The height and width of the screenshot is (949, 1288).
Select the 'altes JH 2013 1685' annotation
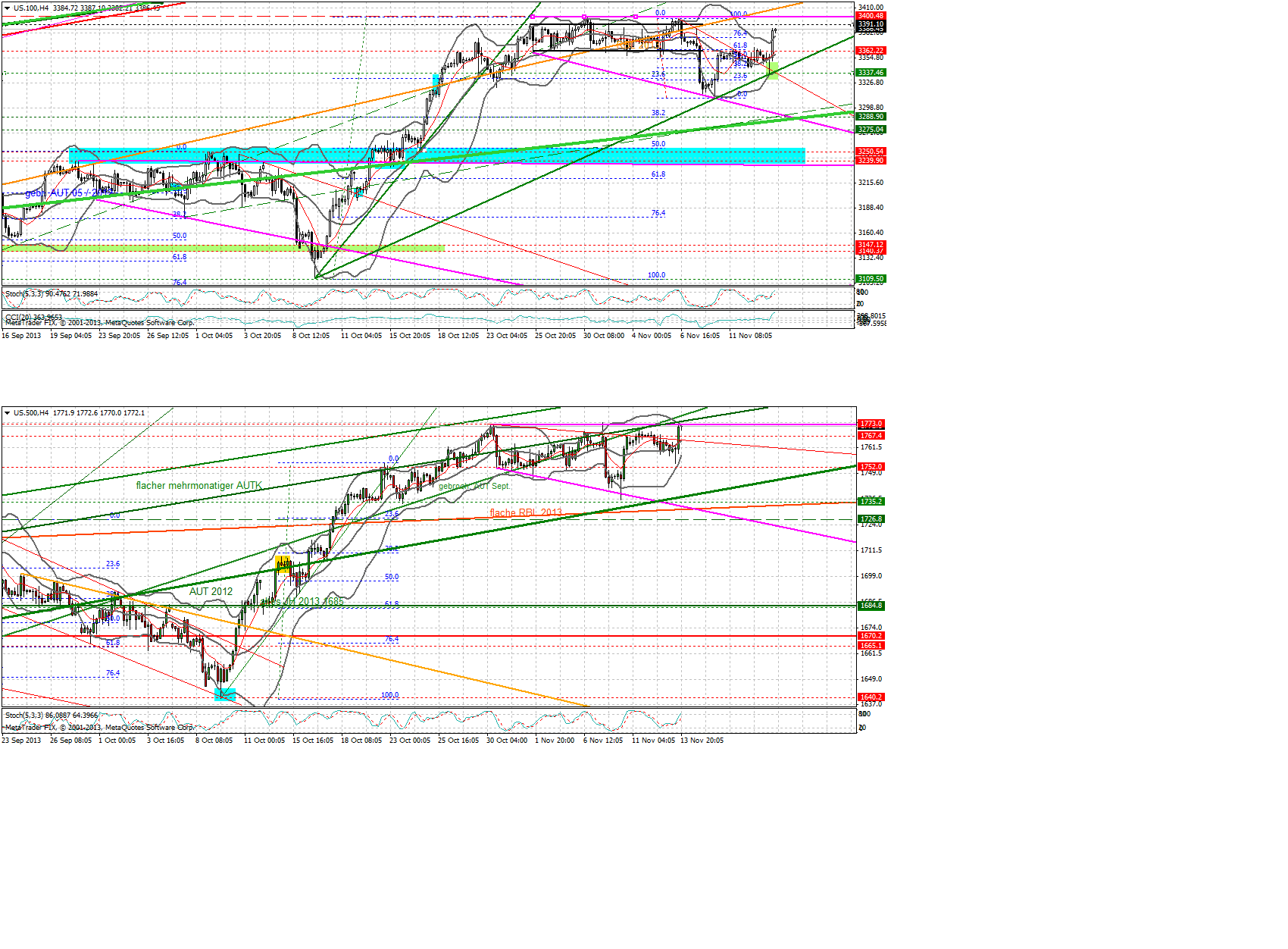point(303,602)
